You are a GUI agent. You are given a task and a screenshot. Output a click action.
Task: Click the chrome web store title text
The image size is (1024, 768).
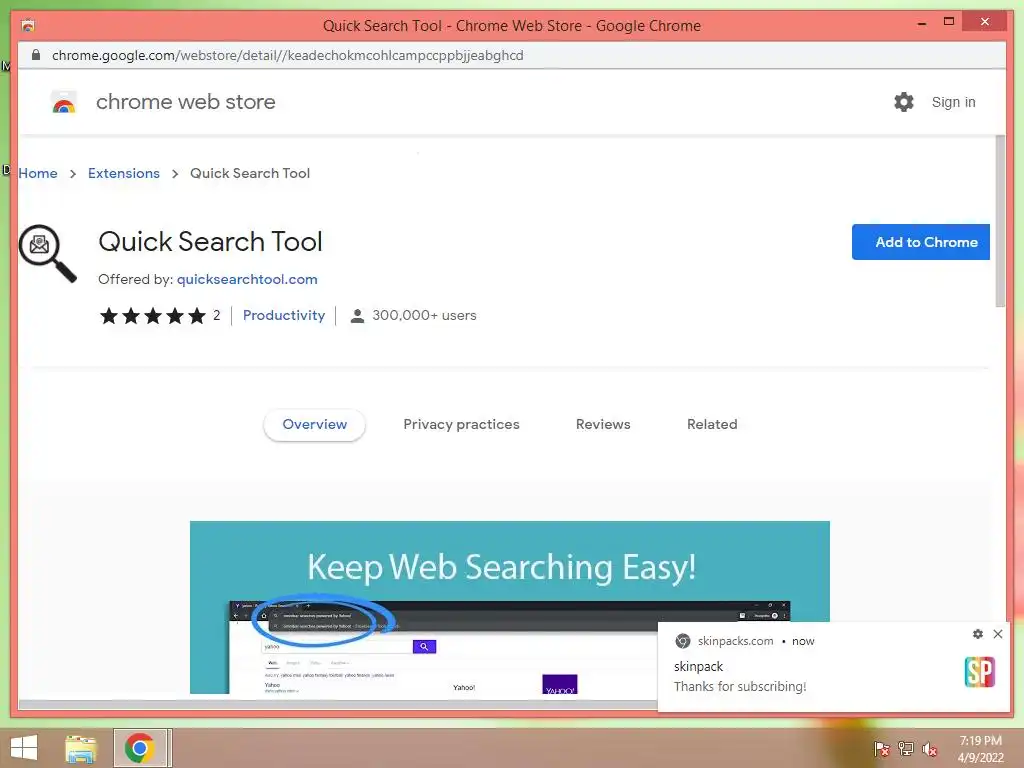pos(185,102)
